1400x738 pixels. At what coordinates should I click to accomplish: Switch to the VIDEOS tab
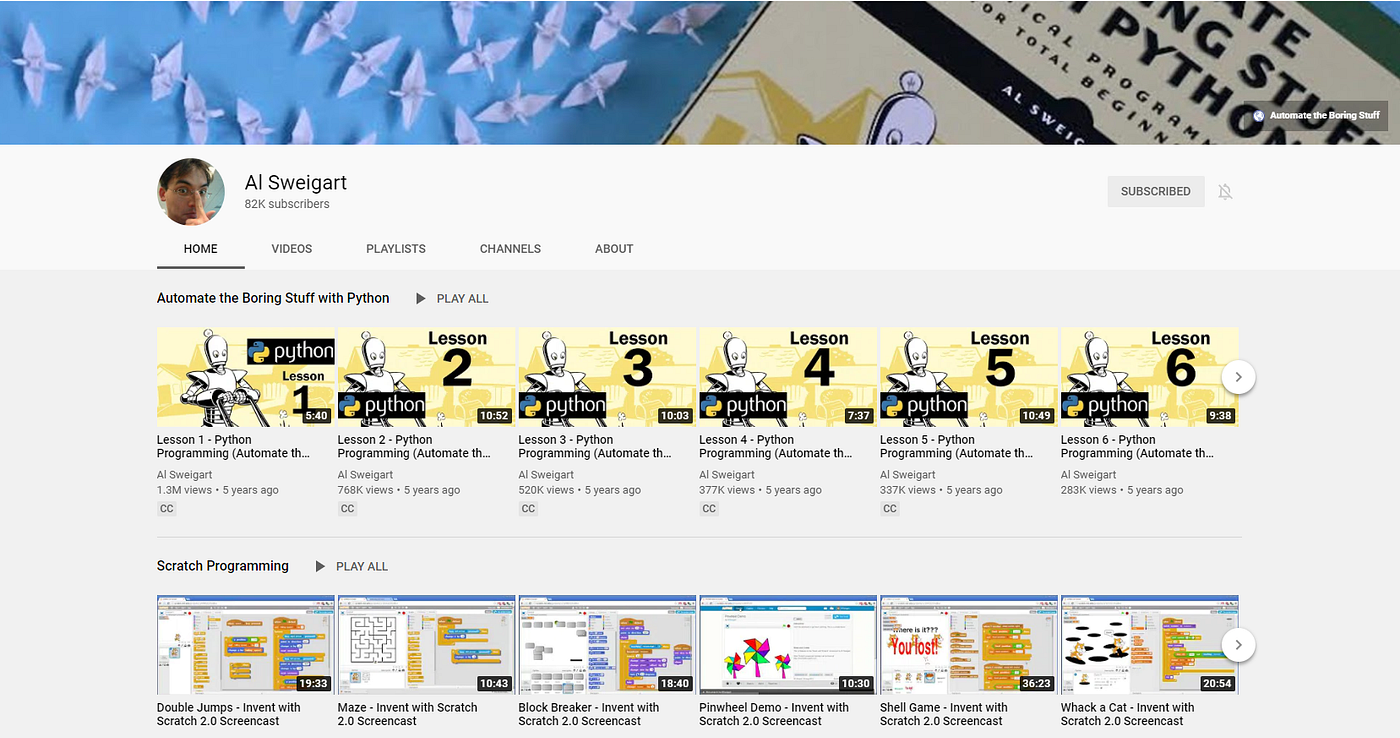pos(291,248)
